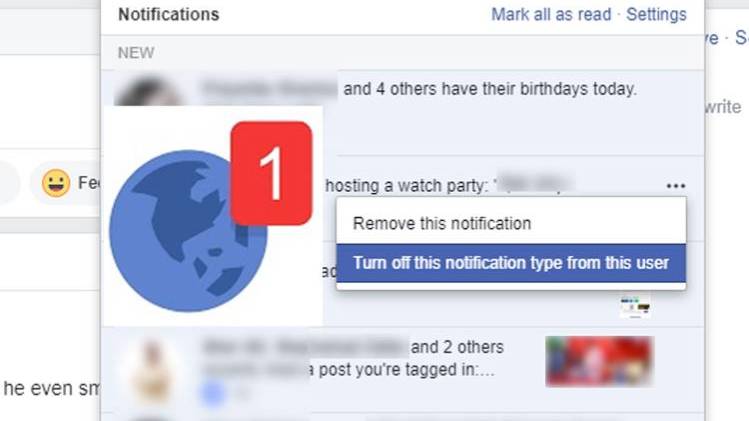Click the Notifications panel heading
This screenshot has height=421, width=749.
tap(169, 14)
